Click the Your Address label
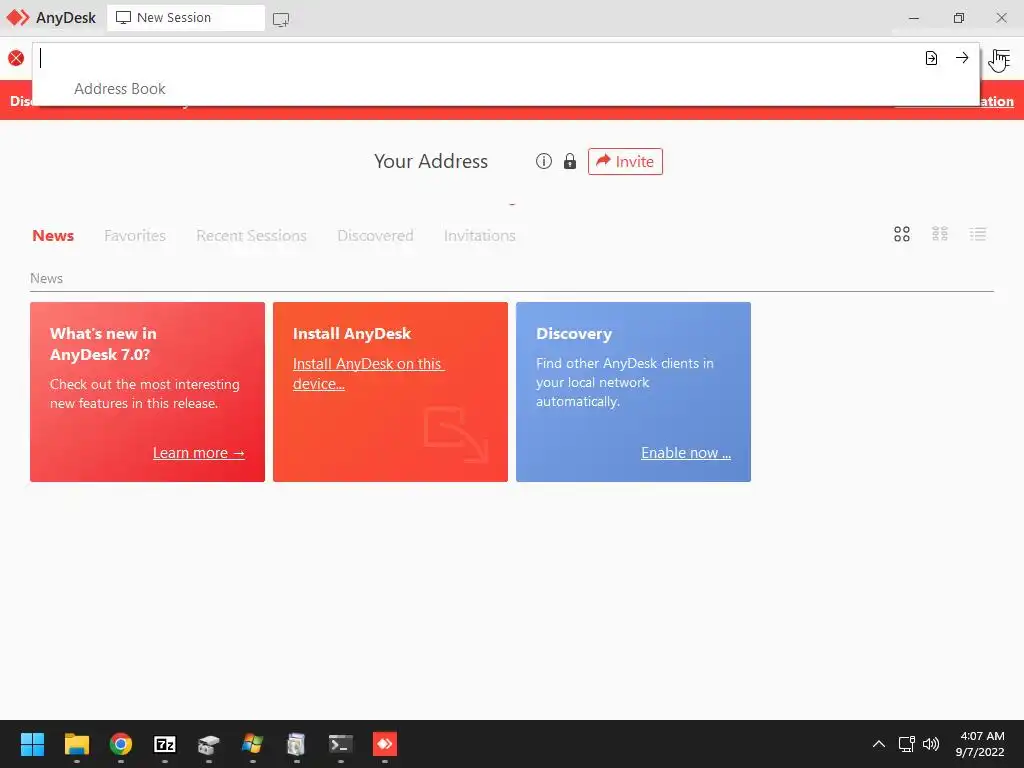 pyautogui.click(x=430, y=161)
